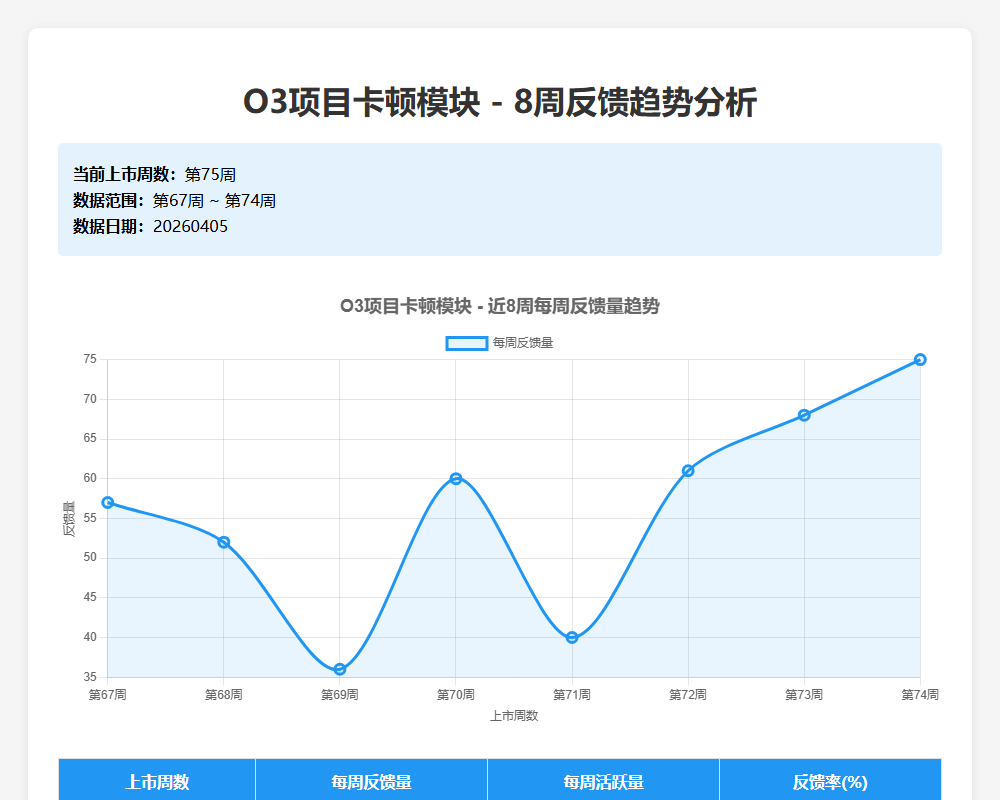Click the 第73周 data point on chart

[x=804, y=415]
